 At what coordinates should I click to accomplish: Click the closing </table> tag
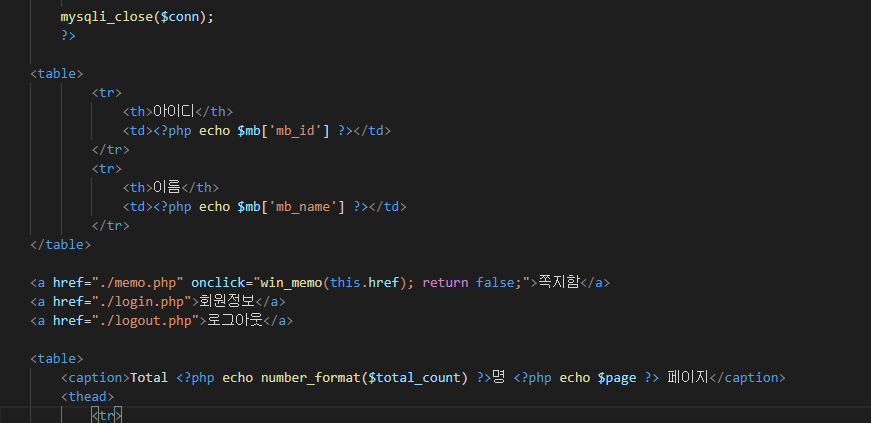[x=61, y=245]
